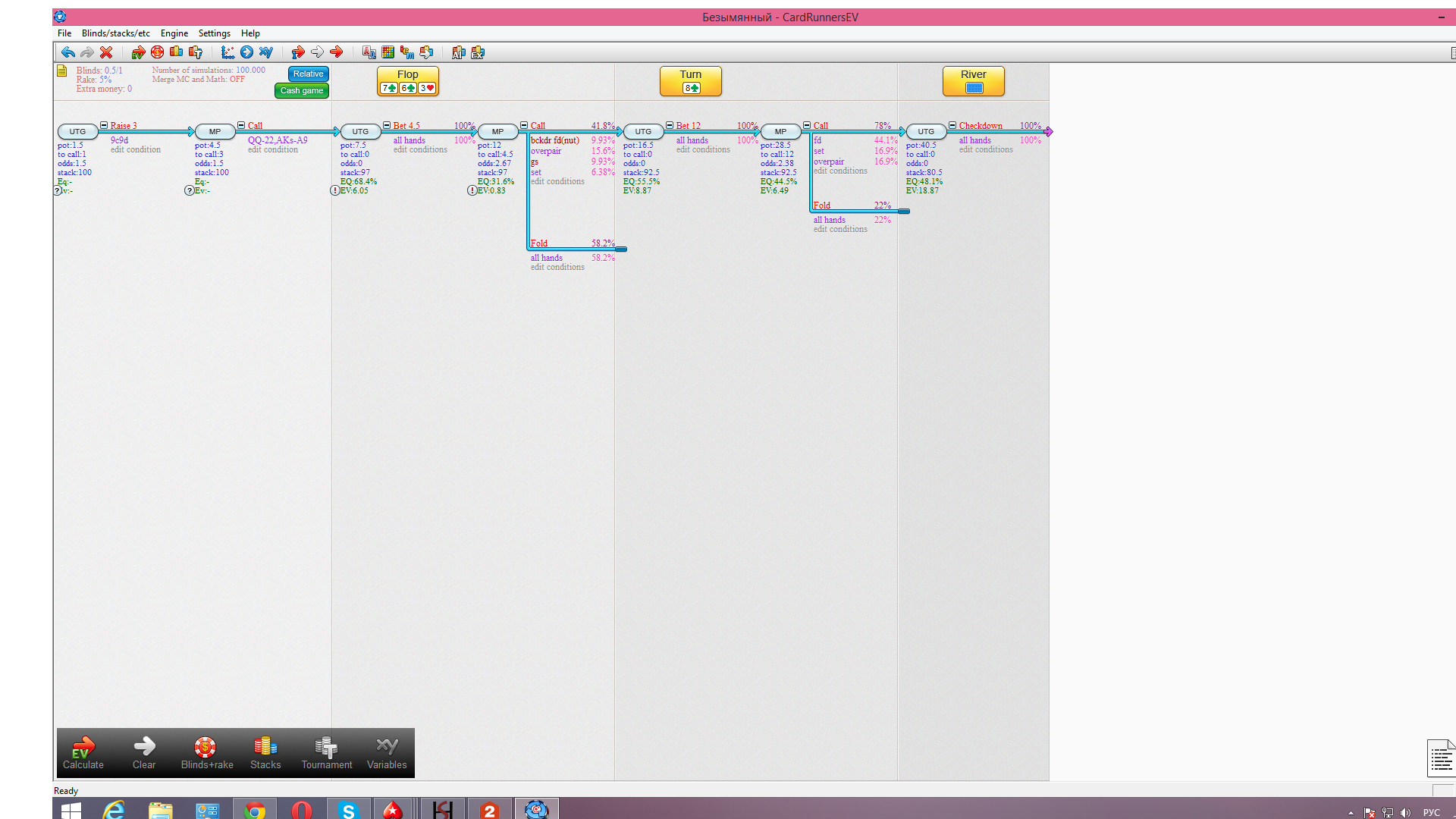This screenshot has height=819, width=1456.
Task: Collapse the Checkdown branch
Action: [952, 125]
